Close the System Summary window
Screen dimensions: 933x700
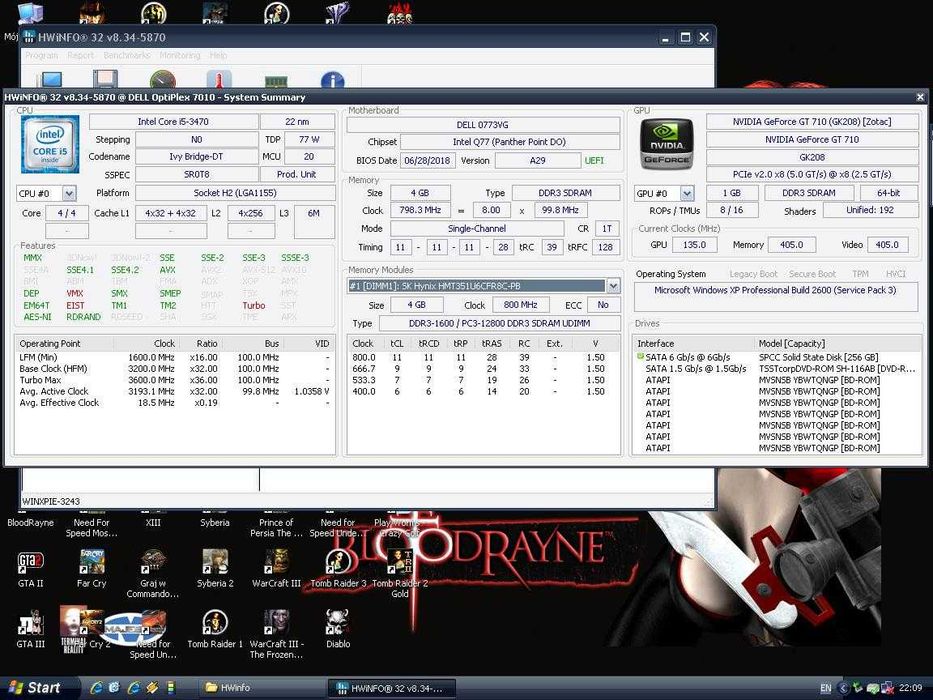pos(920,97)
